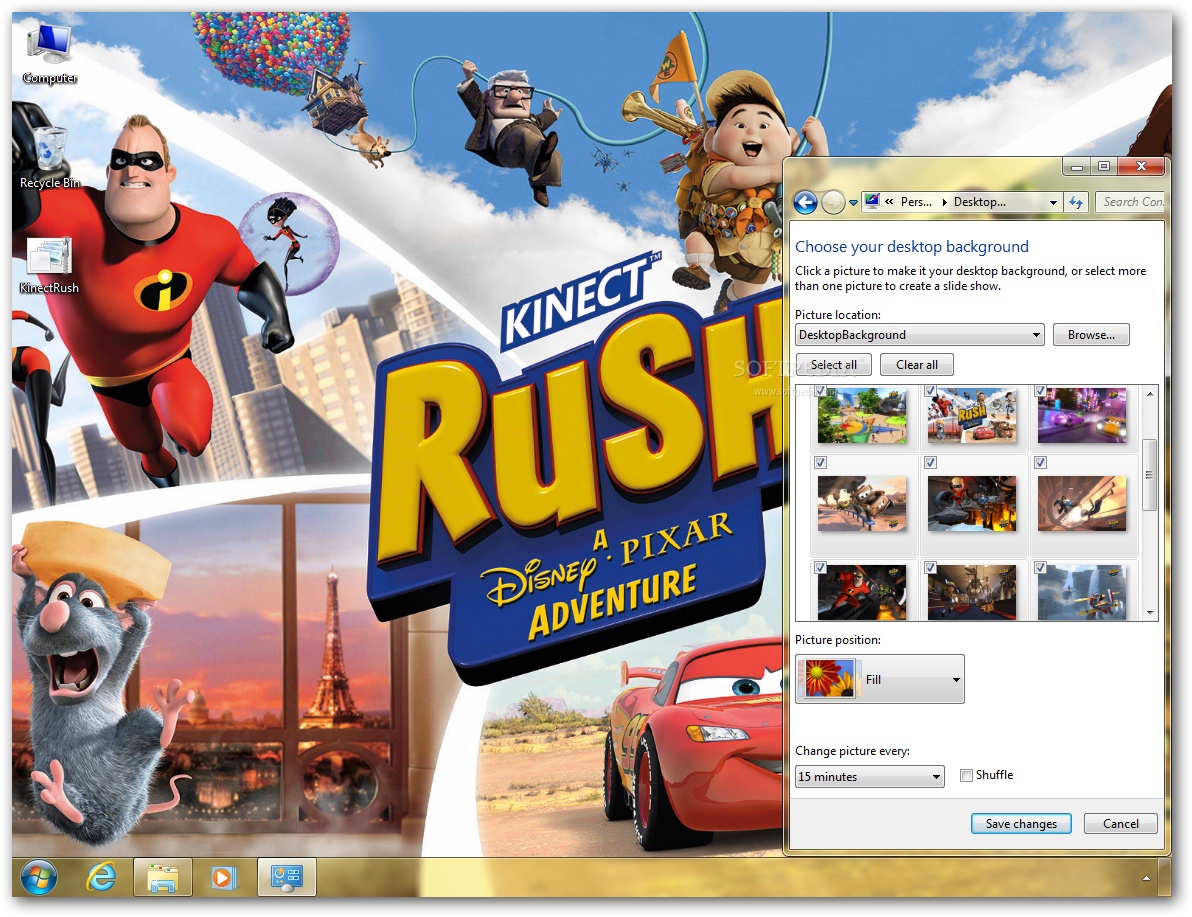1192x917 pixels.
Task: Select the Personalization window taskbar button
Action: [x=287, y=878]
